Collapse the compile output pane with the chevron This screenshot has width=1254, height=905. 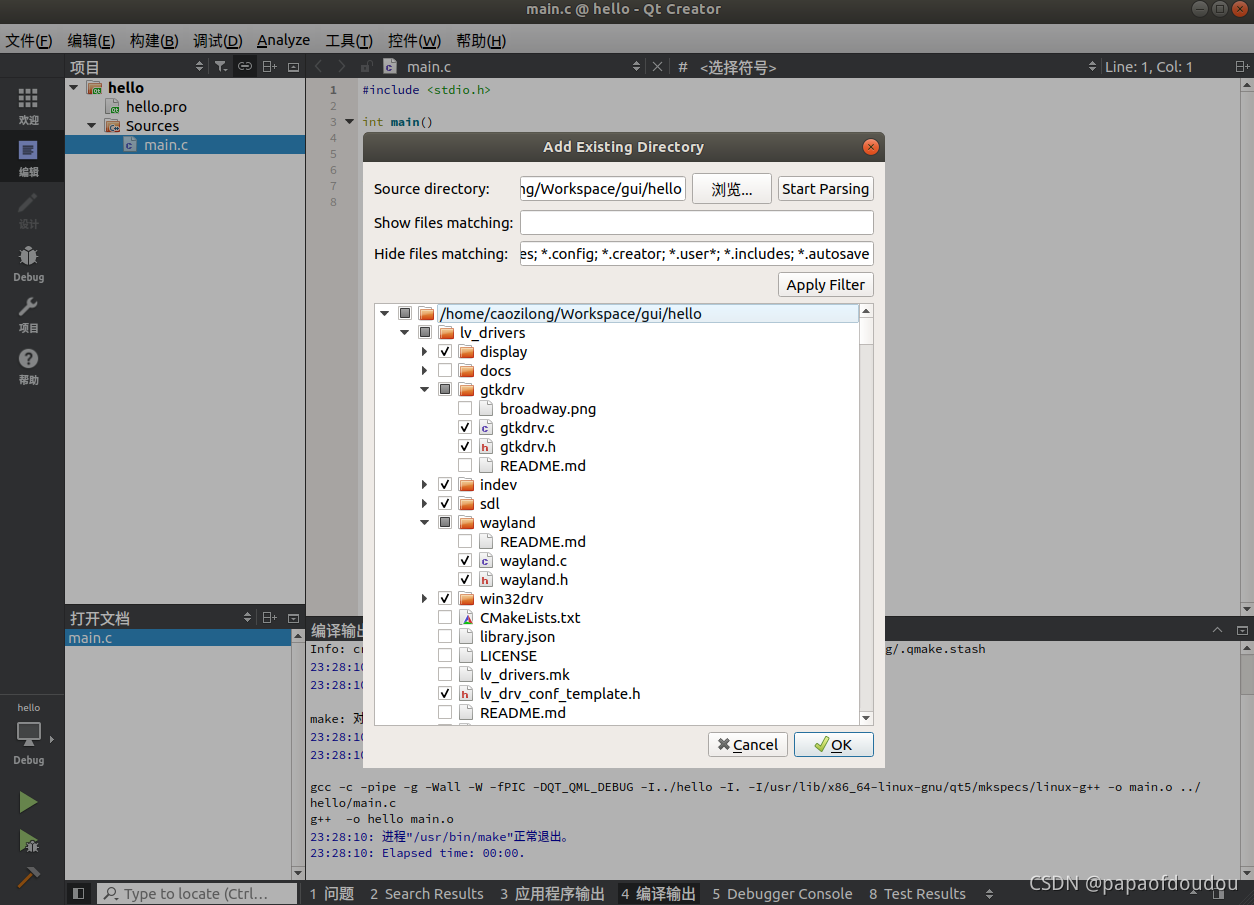1217,630
